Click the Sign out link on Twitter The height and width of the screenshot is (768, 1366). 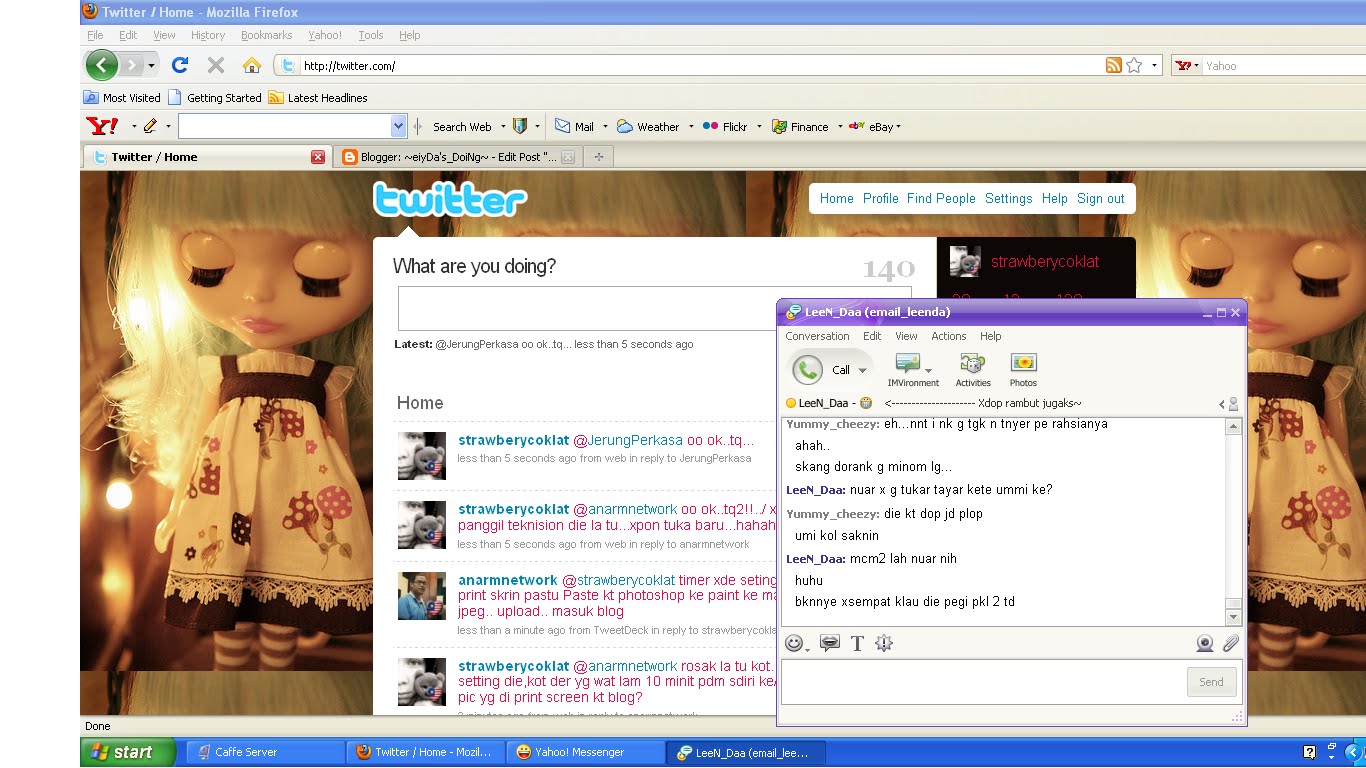tap(1101, 198)
